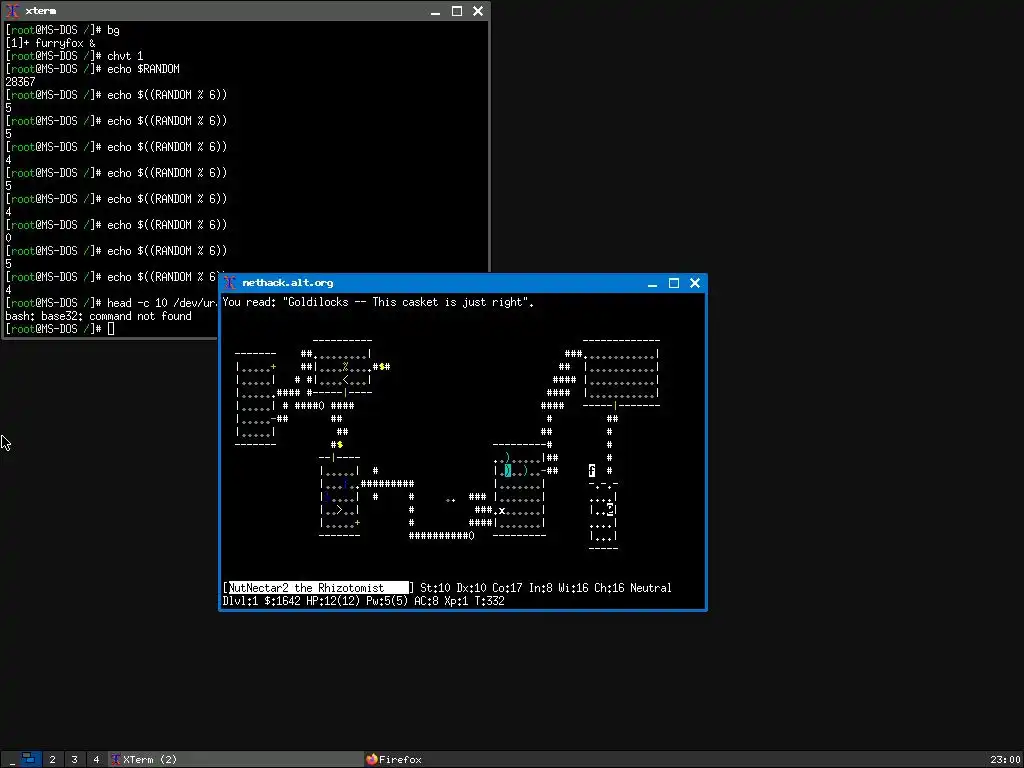This screenshot has width=1024, height=768.
Task: Click the gold '$' right of the upstairs room
Action: (381, 366)
